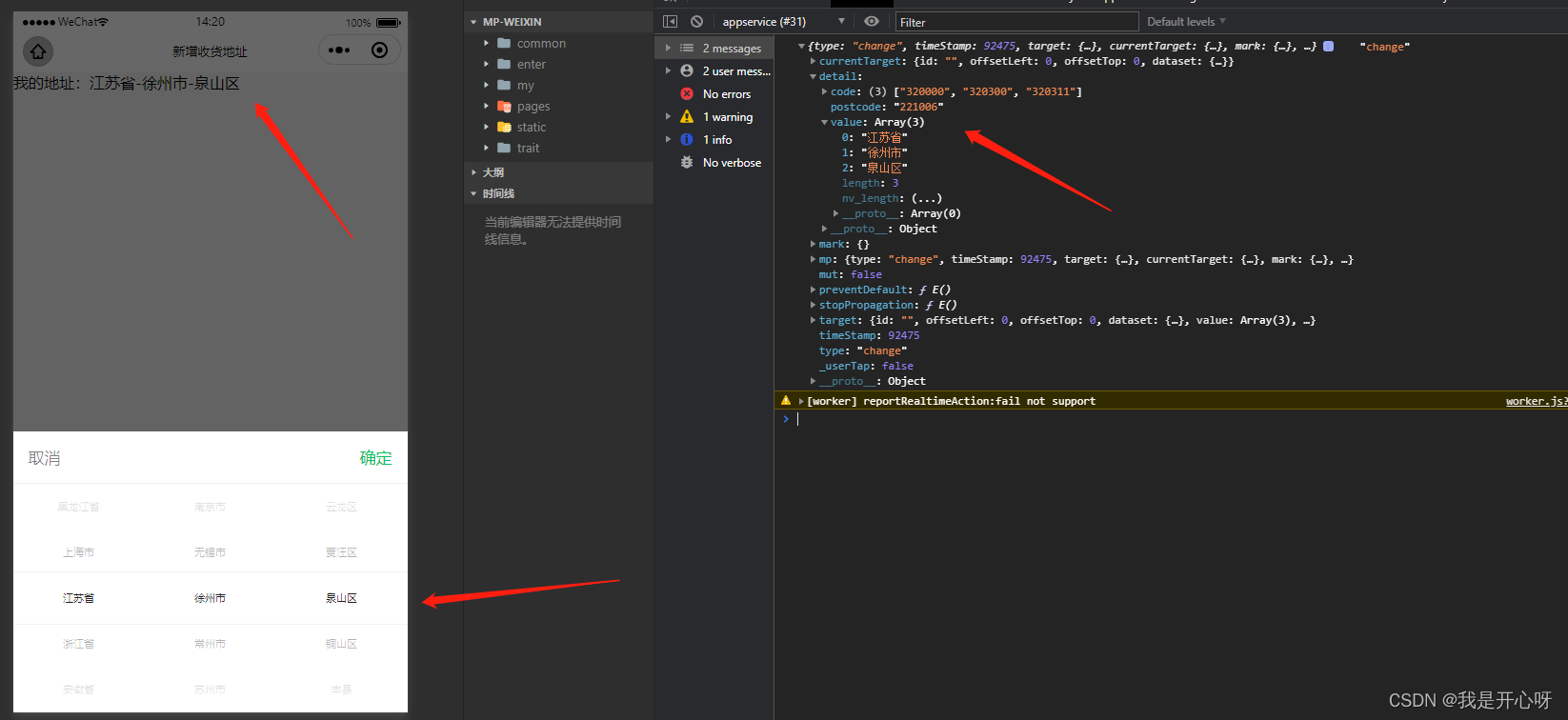Open the Default levels dropdown
This screenshot has height=720, width=1568.
[x=1186, y=22]
